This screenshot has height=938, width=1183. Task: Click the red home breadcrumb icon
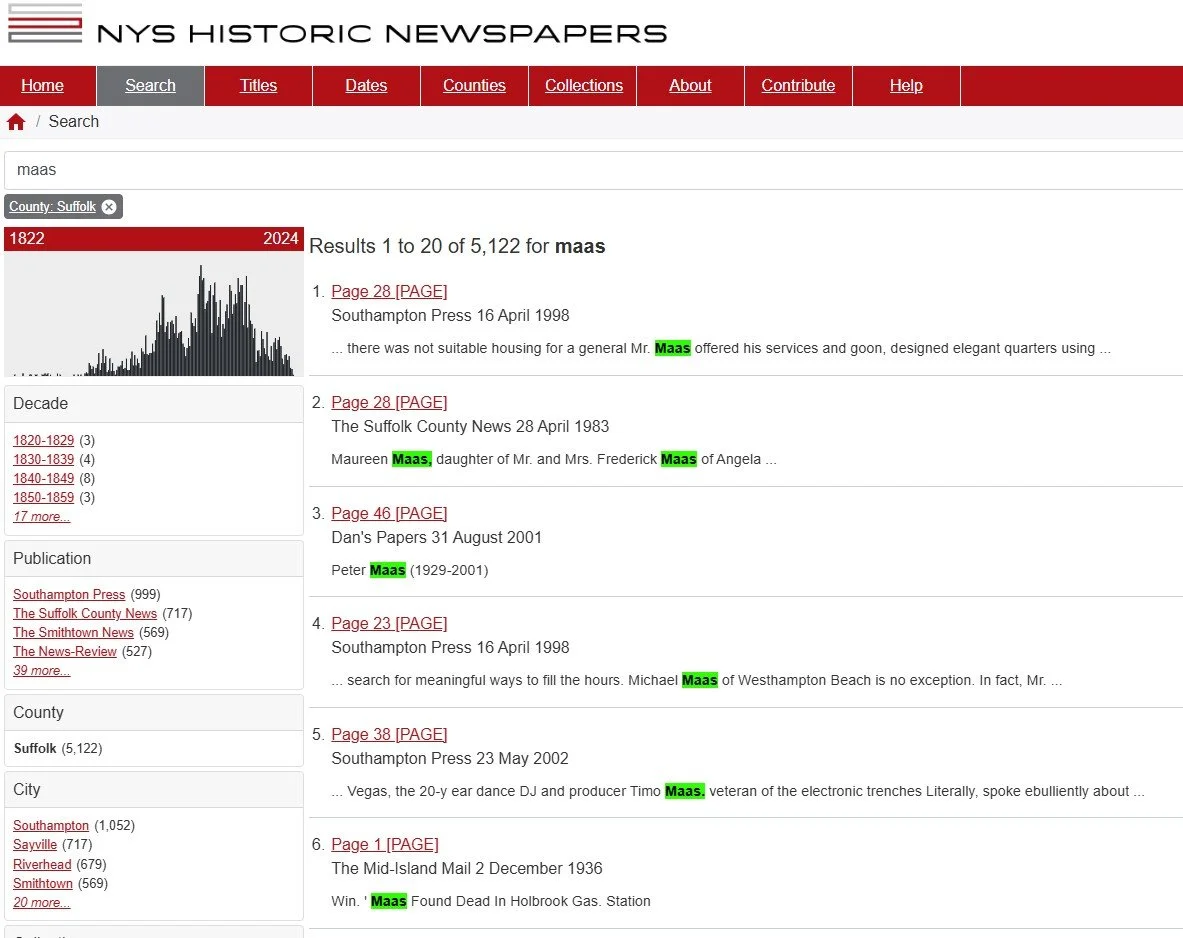[16, 122]
